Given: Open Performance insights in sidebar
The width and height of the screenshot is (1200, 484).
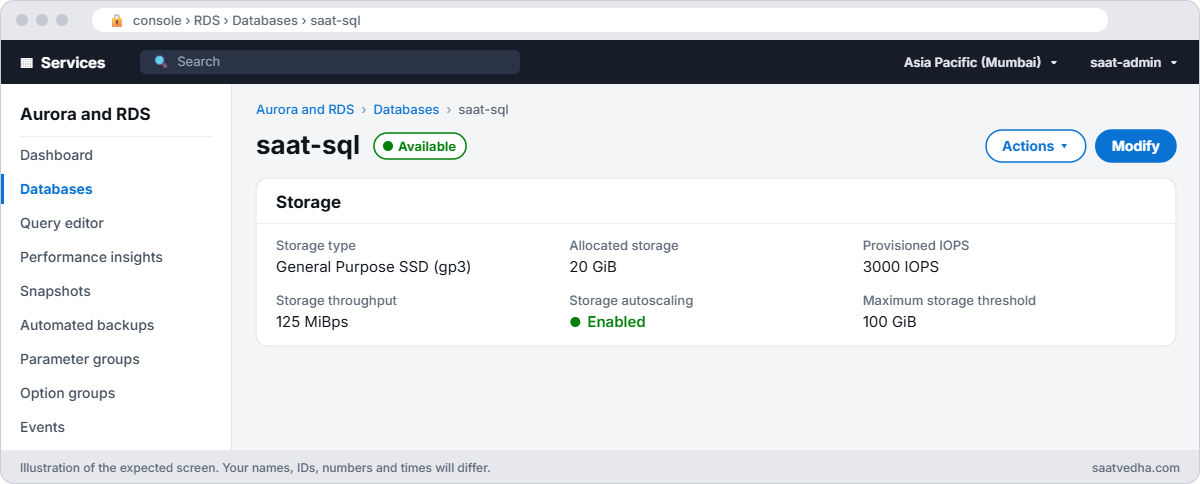Looking at the screenshot, I should tap(91, 257).
